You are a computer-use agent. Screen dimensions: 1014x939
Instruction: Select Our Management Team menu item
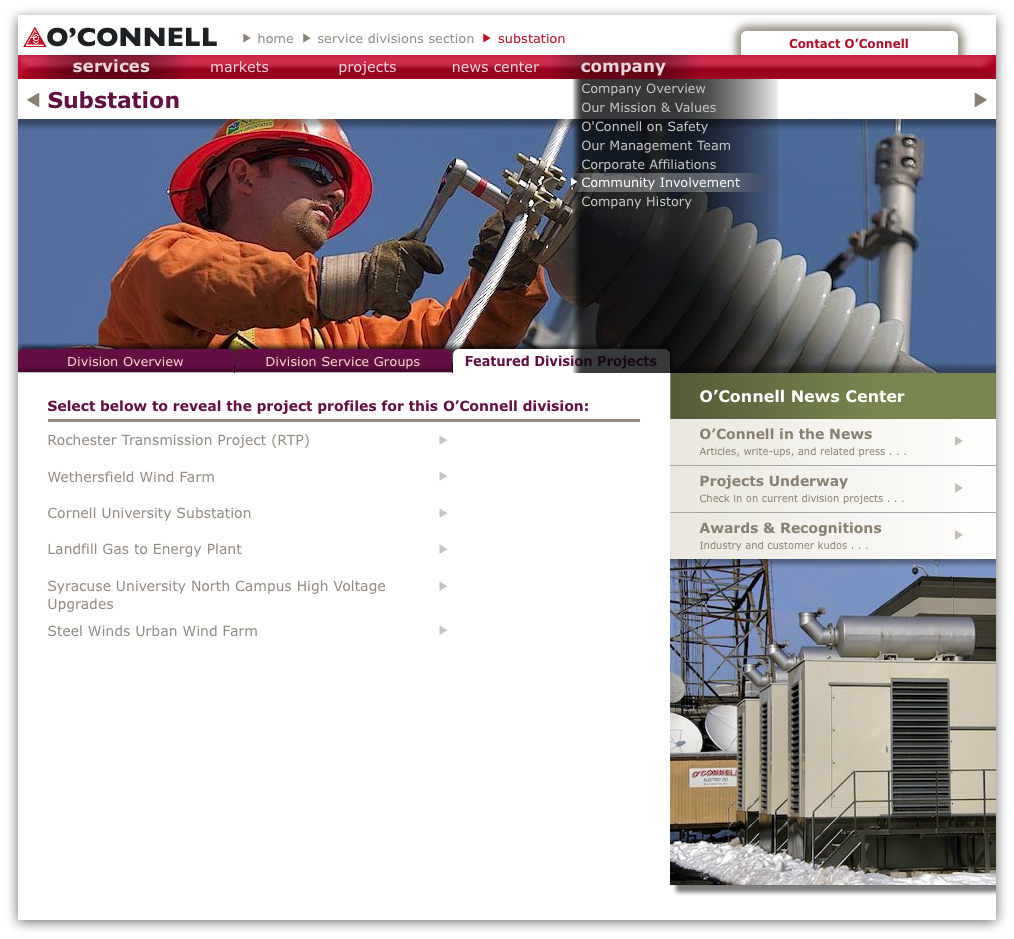coord(656,146)
